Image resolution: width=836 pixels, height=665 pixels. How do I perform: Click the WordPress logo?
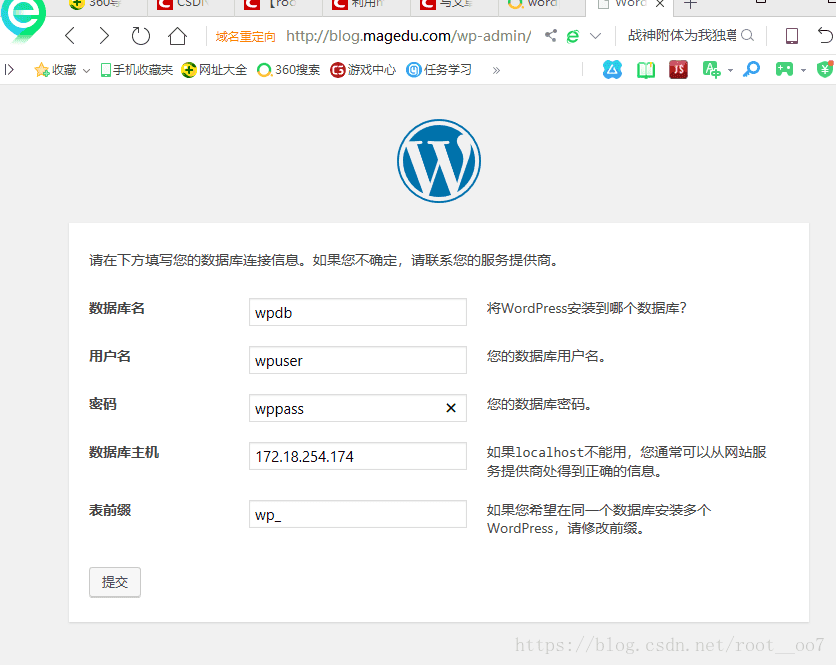(439, 161)
